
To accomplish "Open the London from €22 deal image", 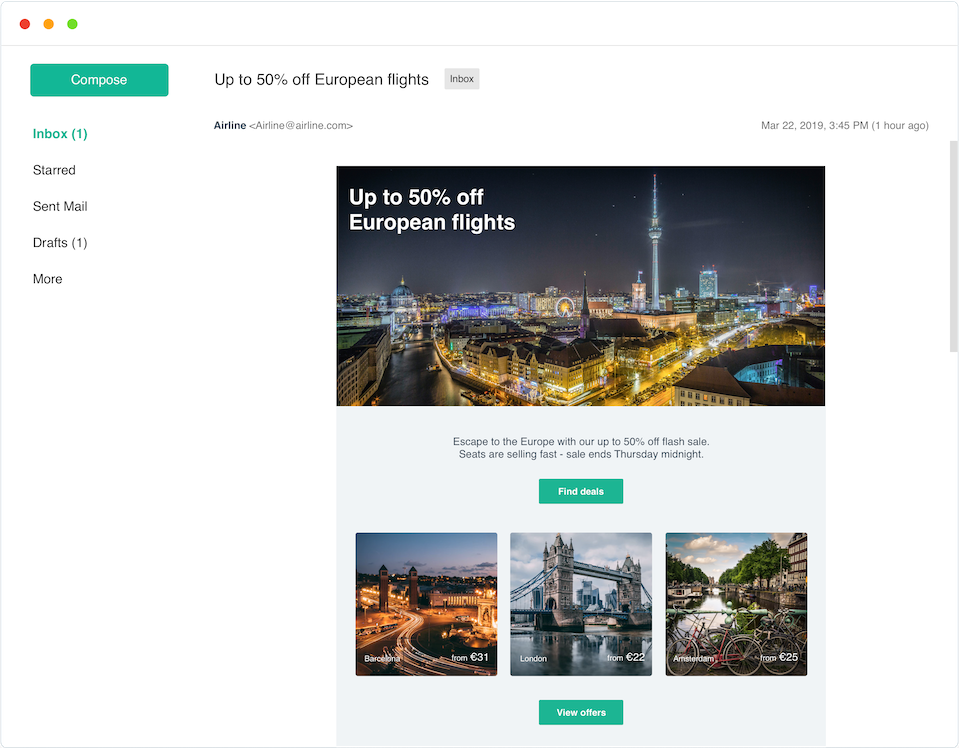I will (x=581, y=604).
